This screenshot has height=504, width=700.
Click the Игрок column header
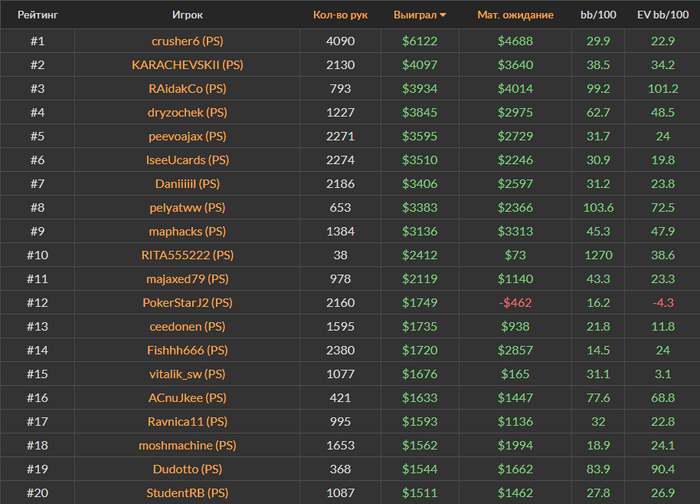[187, 16]
